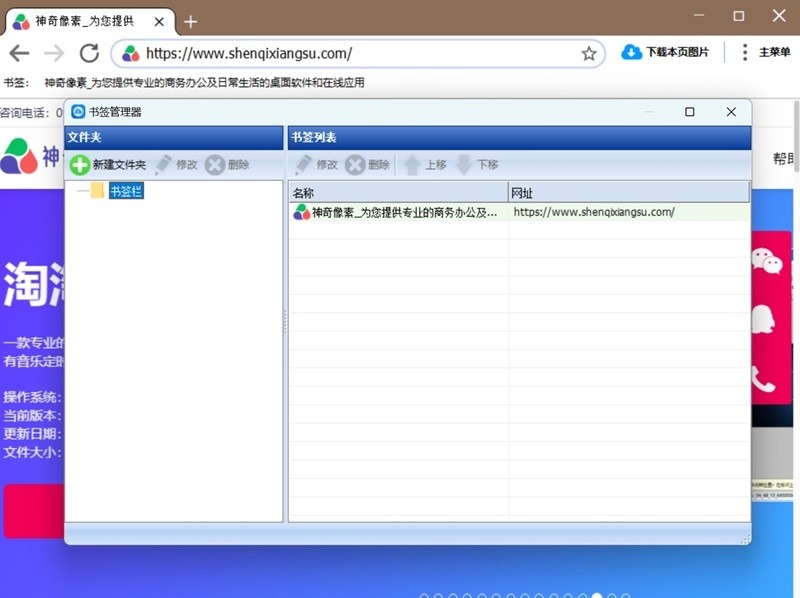Select the highlighted pagination dot near the bottom
800x598 pixels.
pyautogui.click(x=596, y=595)
